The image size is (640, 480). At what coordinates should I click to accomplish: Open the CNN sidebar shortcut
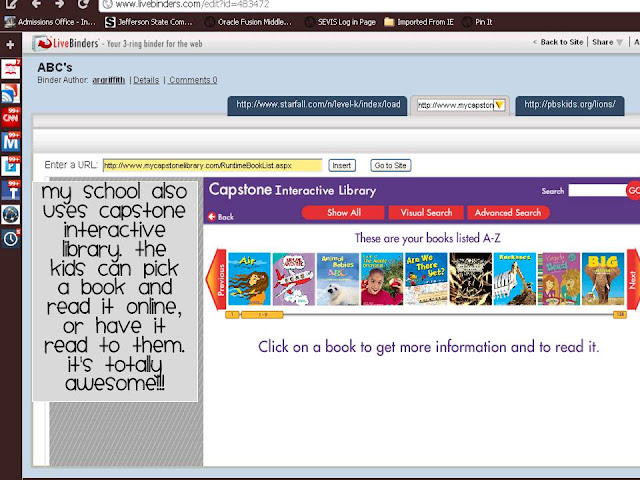pos(11,118)
